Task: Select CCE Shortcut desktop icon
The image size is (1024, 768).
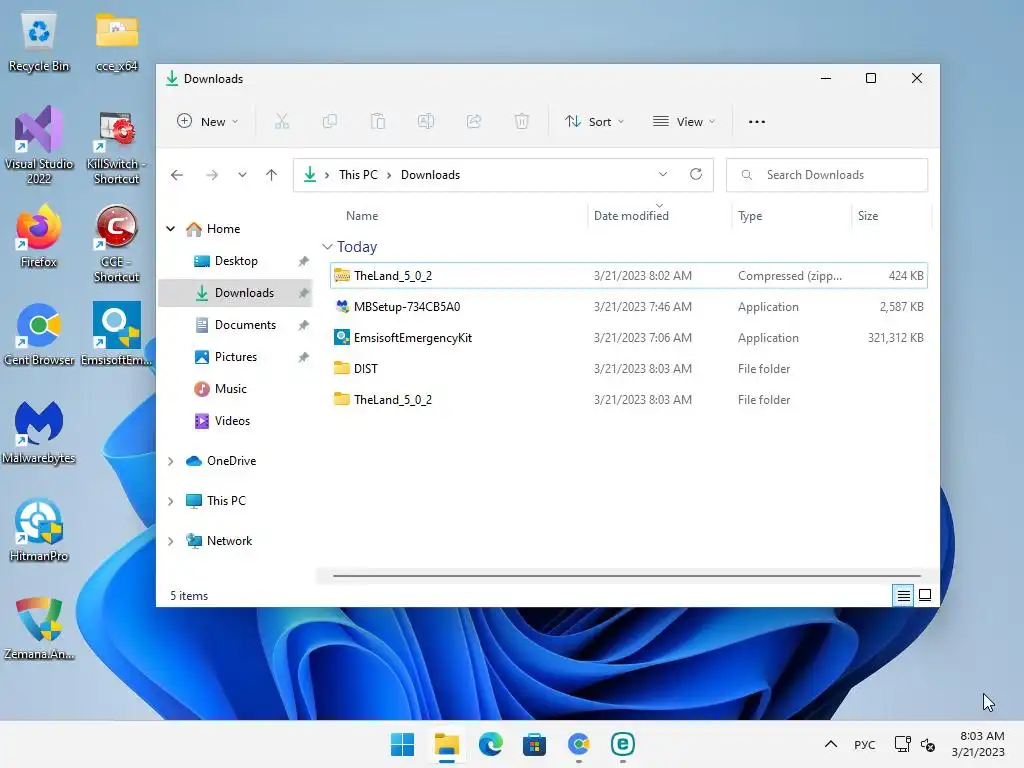Action: [x=116, y=244]
